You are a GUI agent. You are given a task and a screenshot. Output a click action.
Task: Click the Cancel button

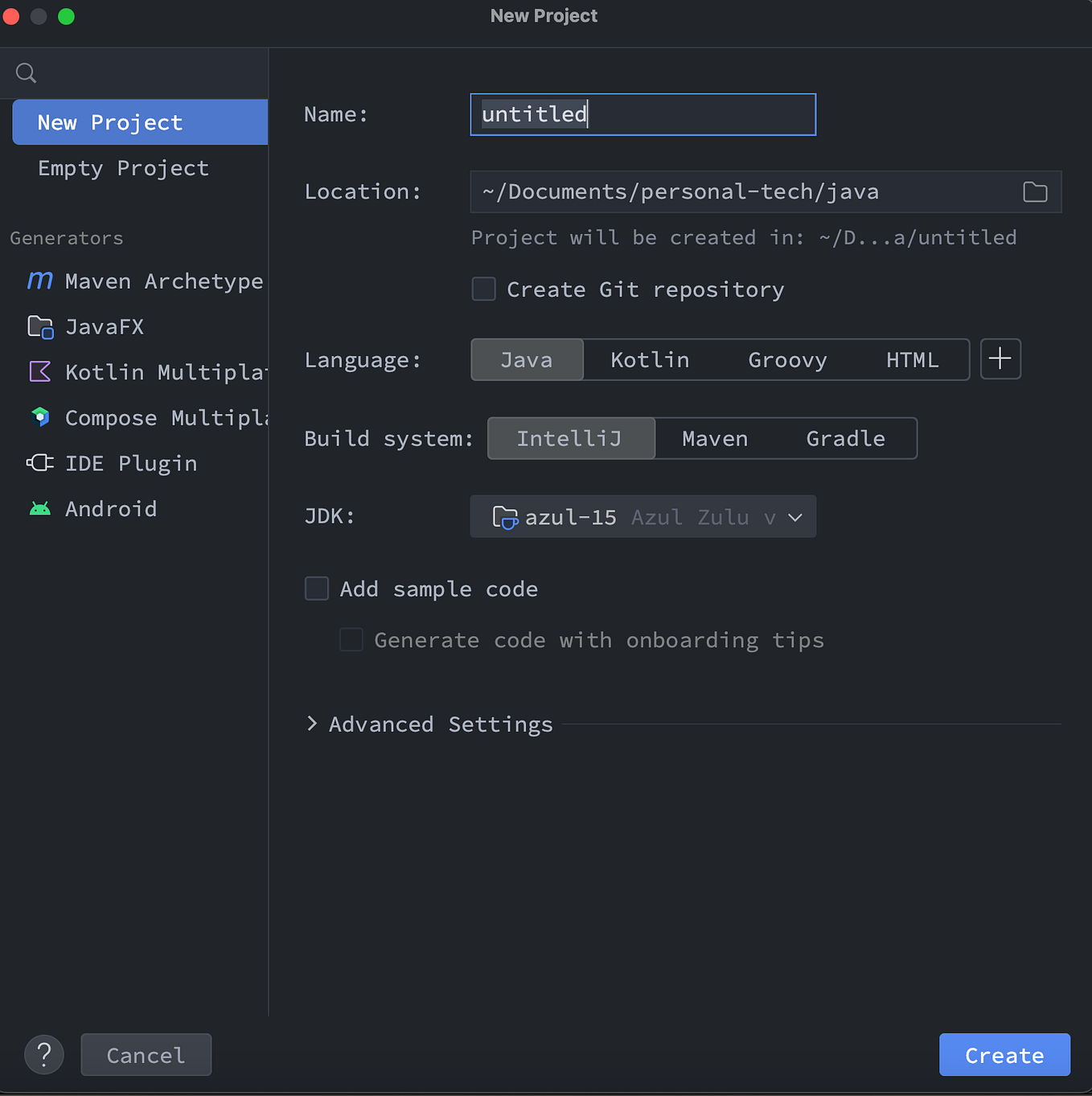point(146,1054)
